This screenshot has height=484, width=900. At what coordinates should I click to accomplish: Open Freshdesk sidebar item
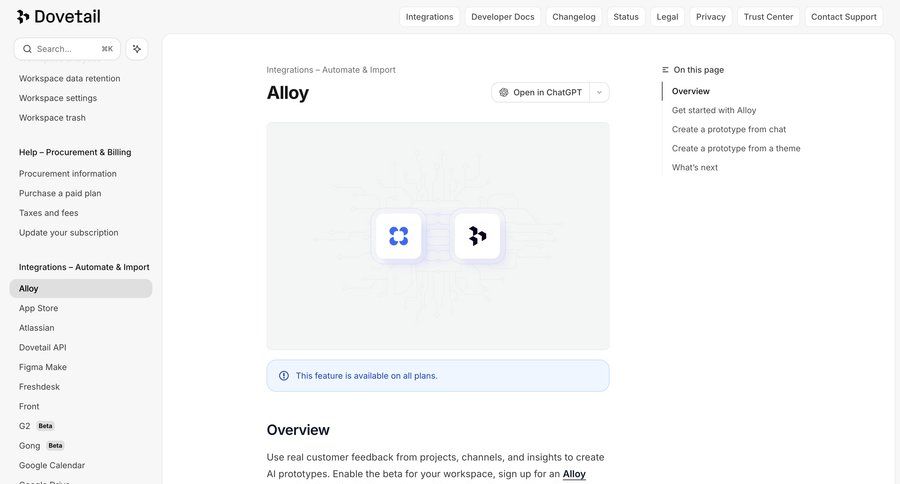coord(40,387)
